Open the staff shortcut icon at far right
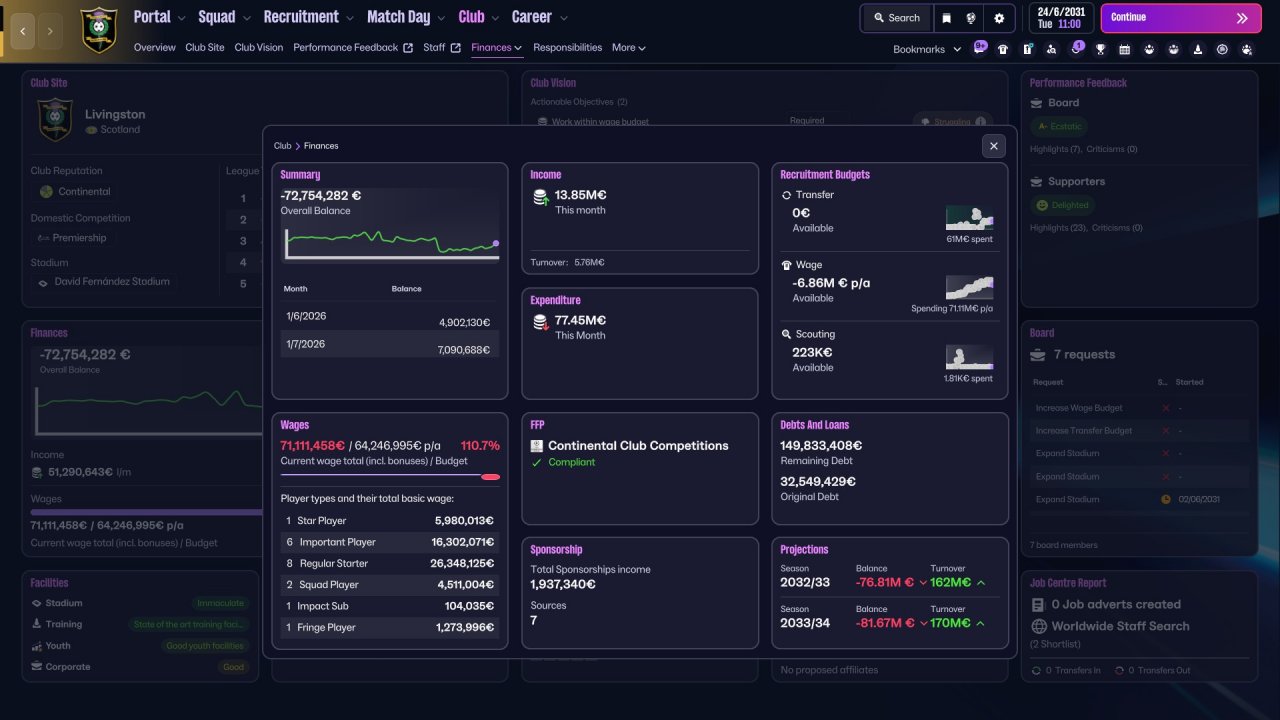 (x=1246, y=49)
